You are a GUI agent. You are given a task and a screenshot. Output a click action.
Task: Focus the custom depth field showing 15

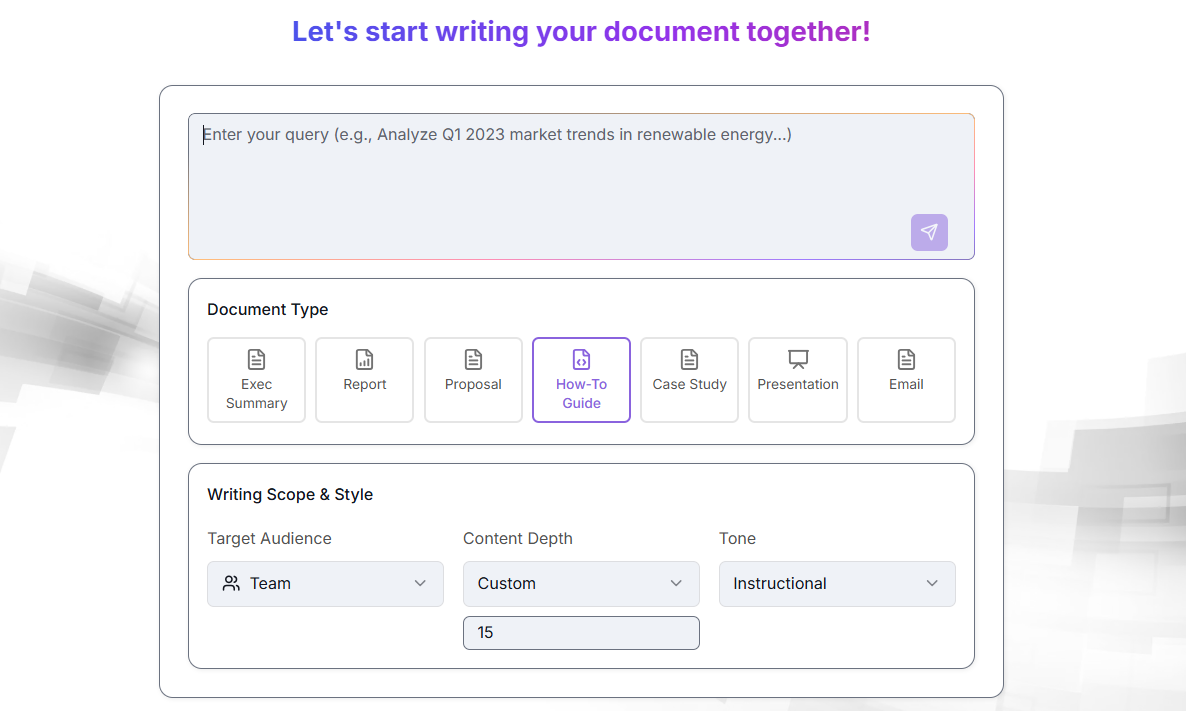point(581,633)
